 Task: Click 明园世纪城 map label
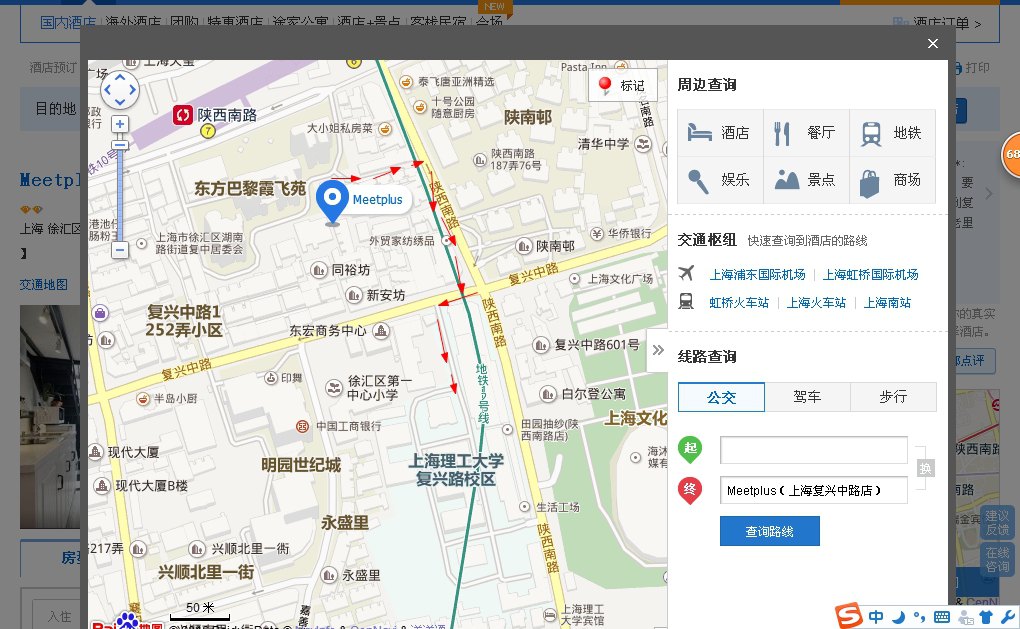coord(301,465)
